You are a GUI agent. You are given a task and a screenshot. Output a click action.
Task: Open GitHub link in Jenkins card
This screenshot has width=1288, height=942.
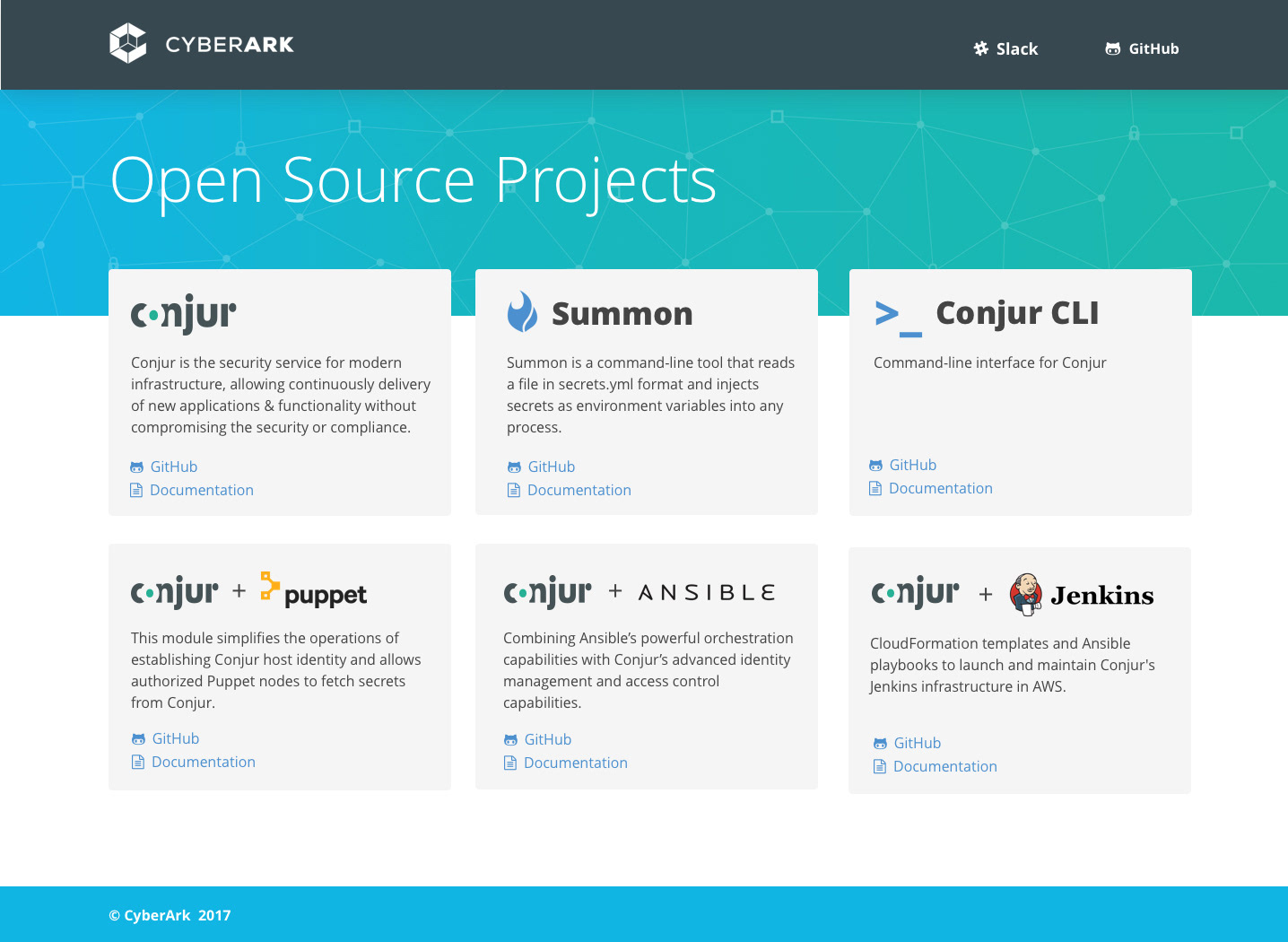918,743
